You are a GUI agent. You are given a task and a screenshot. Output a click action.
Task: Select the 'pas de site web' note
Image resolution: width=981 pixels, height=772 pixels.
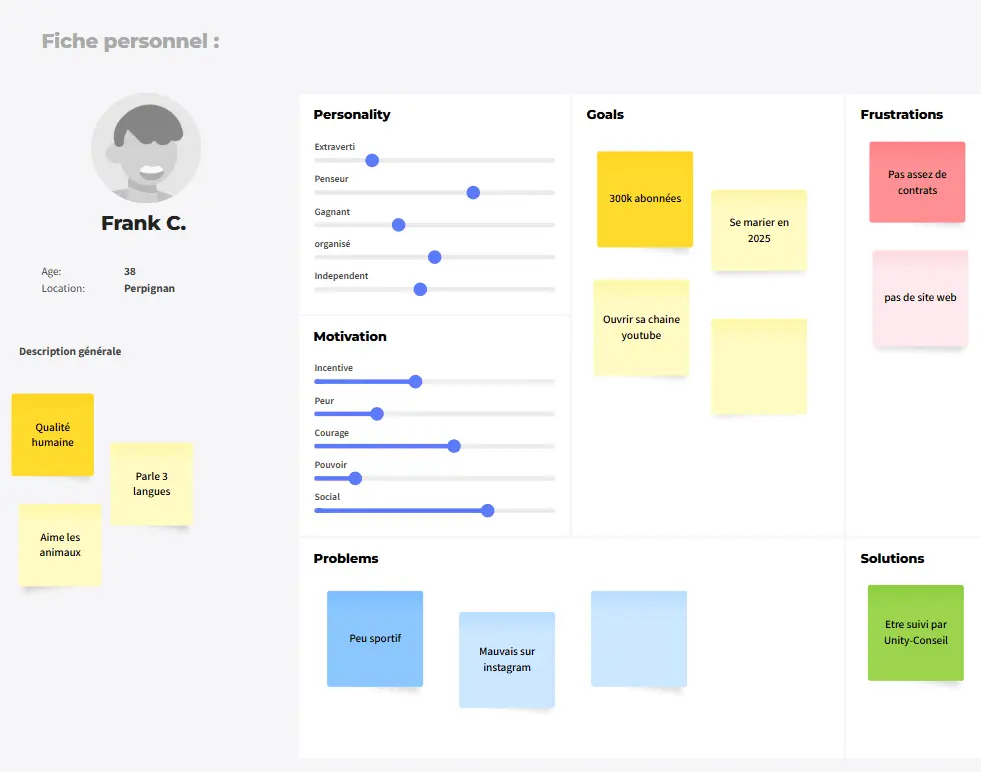[x=920, y=297]
